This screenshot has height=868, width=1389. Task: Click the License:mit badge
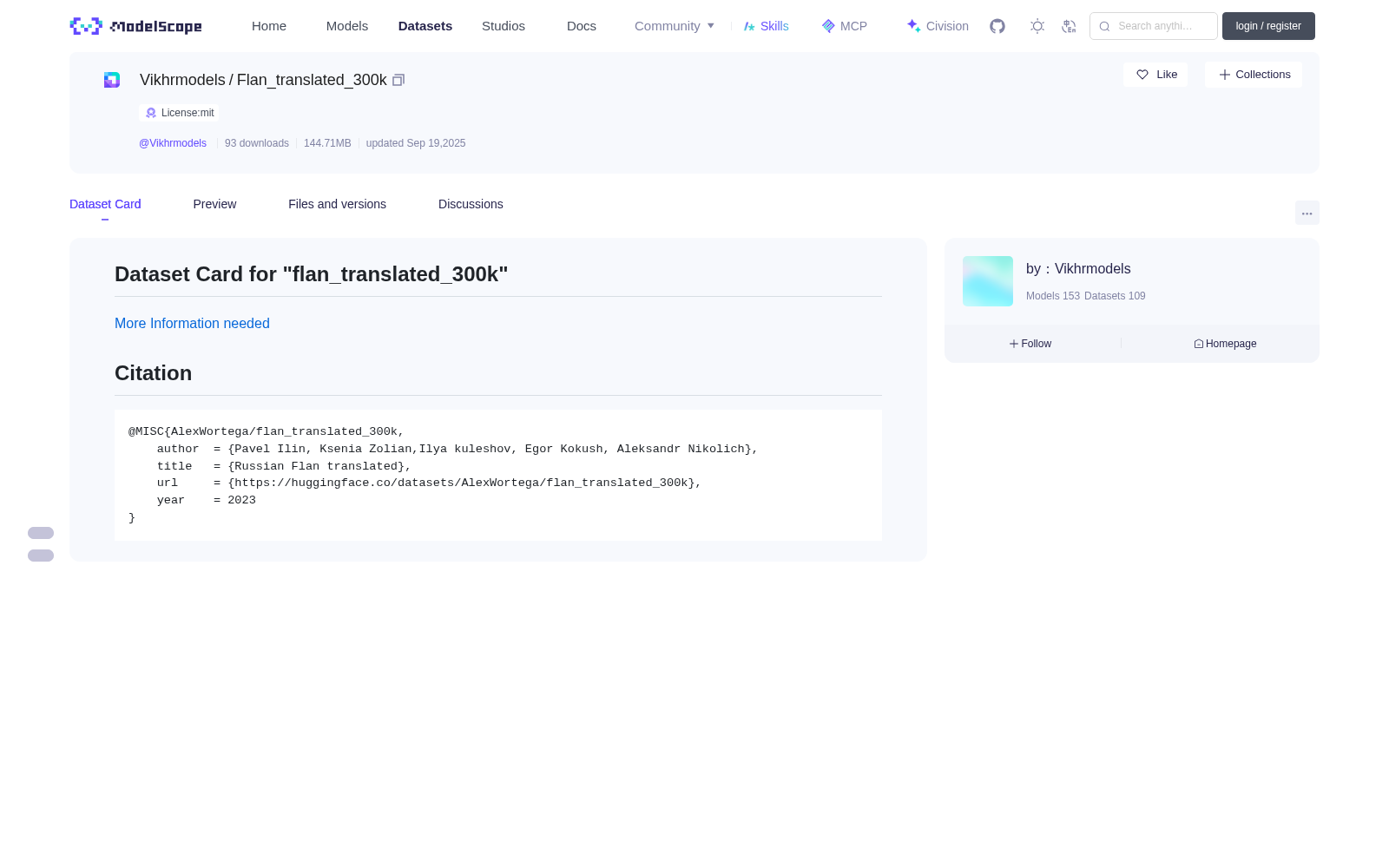pyautogui.click(x=180, y=113)
